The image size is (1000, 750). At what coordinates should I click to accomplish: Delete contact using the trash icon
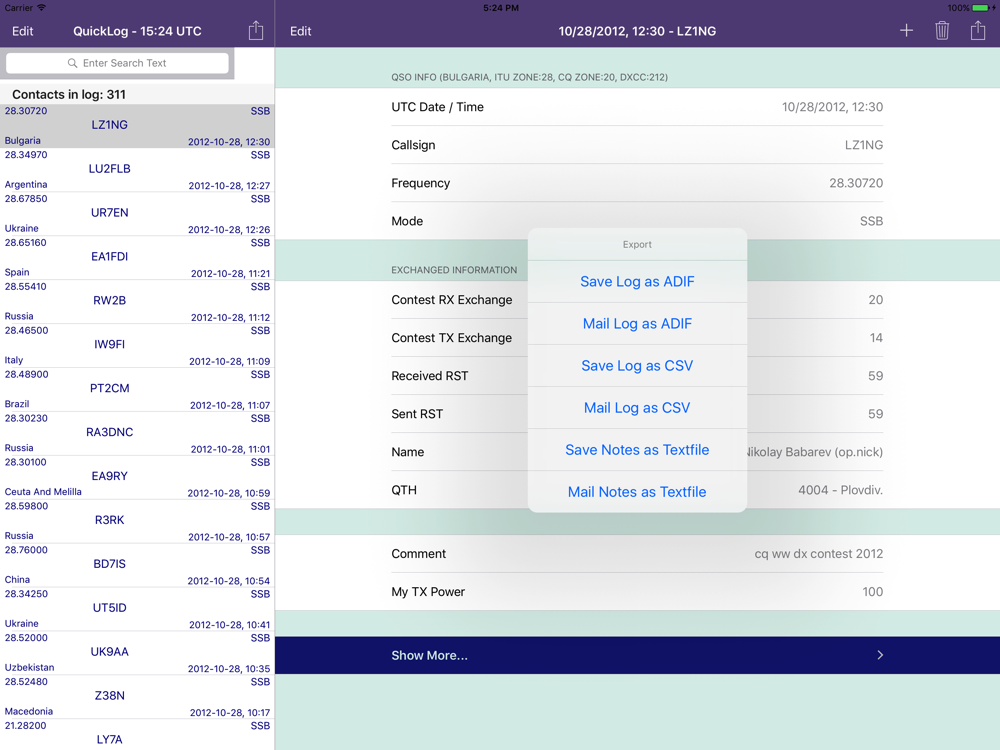(942, 31)
